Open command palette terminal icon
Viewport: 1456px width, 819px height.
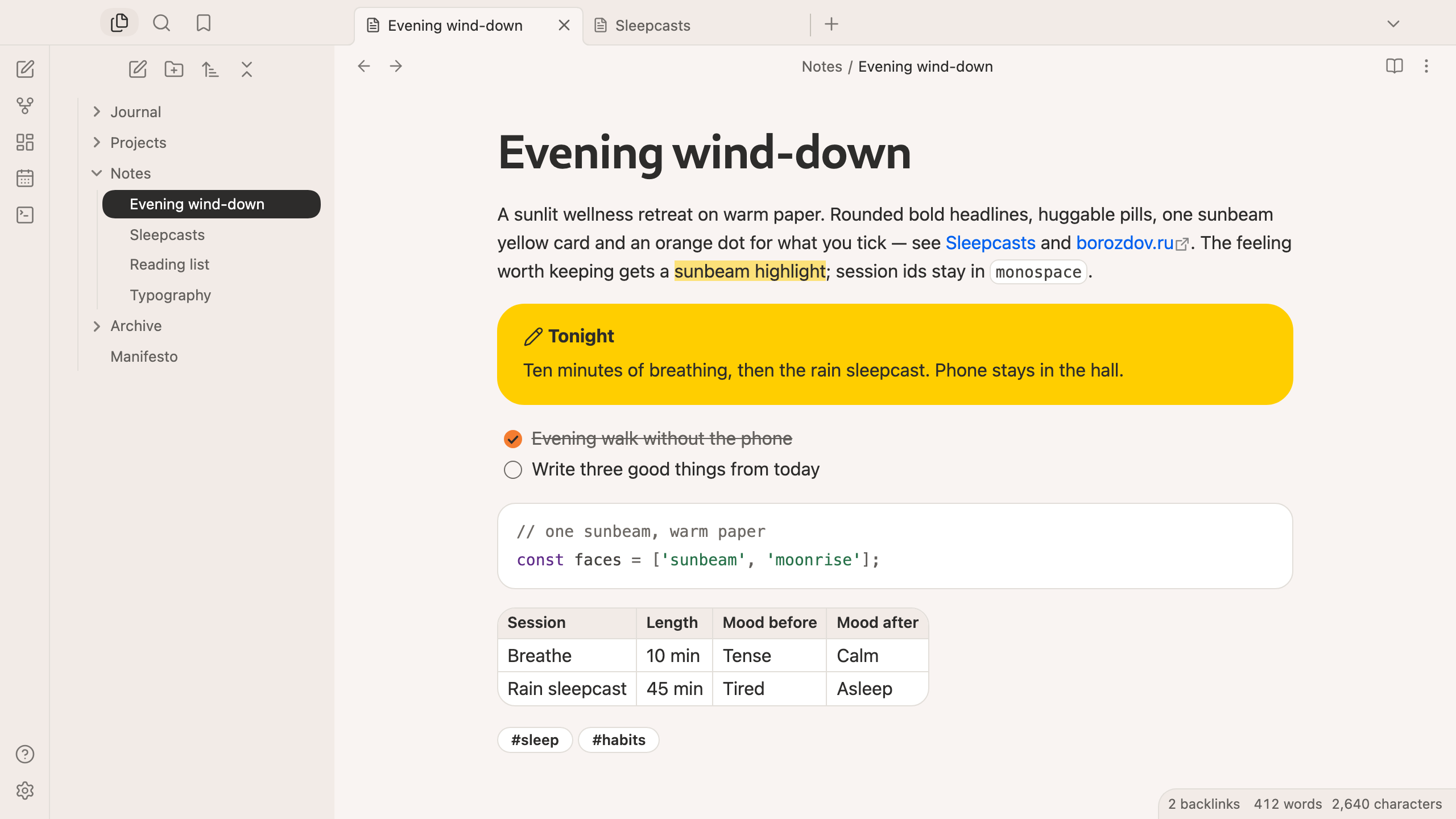[25, 215]
